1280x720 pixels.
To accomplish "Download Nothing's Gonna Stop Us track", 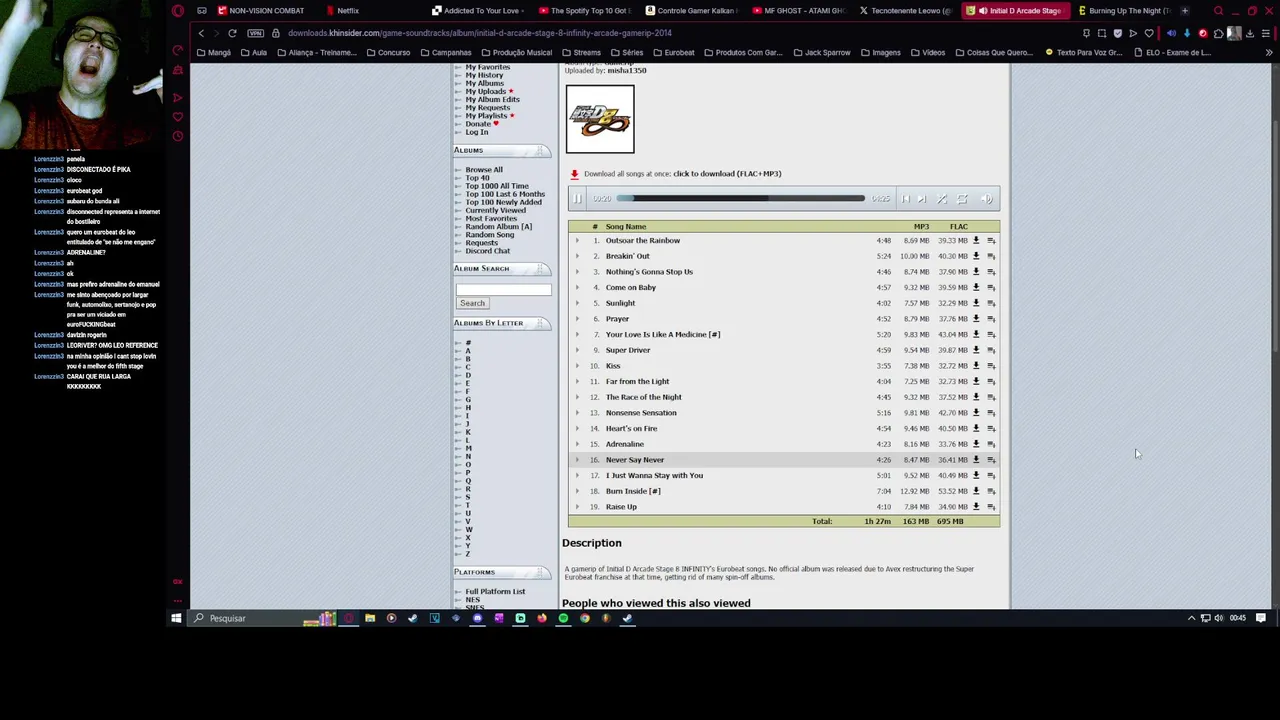I will coord(976,272).
